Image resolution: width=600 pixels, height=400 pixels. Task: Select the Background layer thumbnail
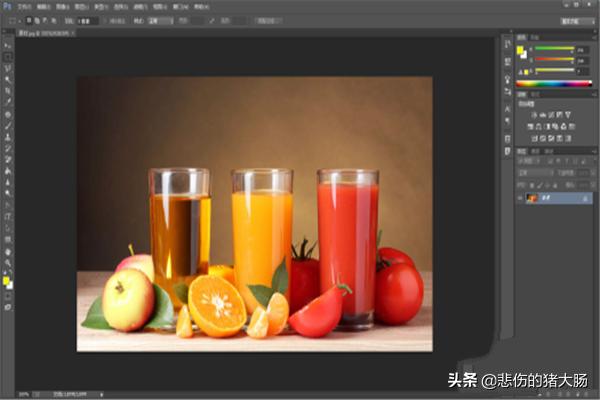pyautogui.click(x=531, y=199)
